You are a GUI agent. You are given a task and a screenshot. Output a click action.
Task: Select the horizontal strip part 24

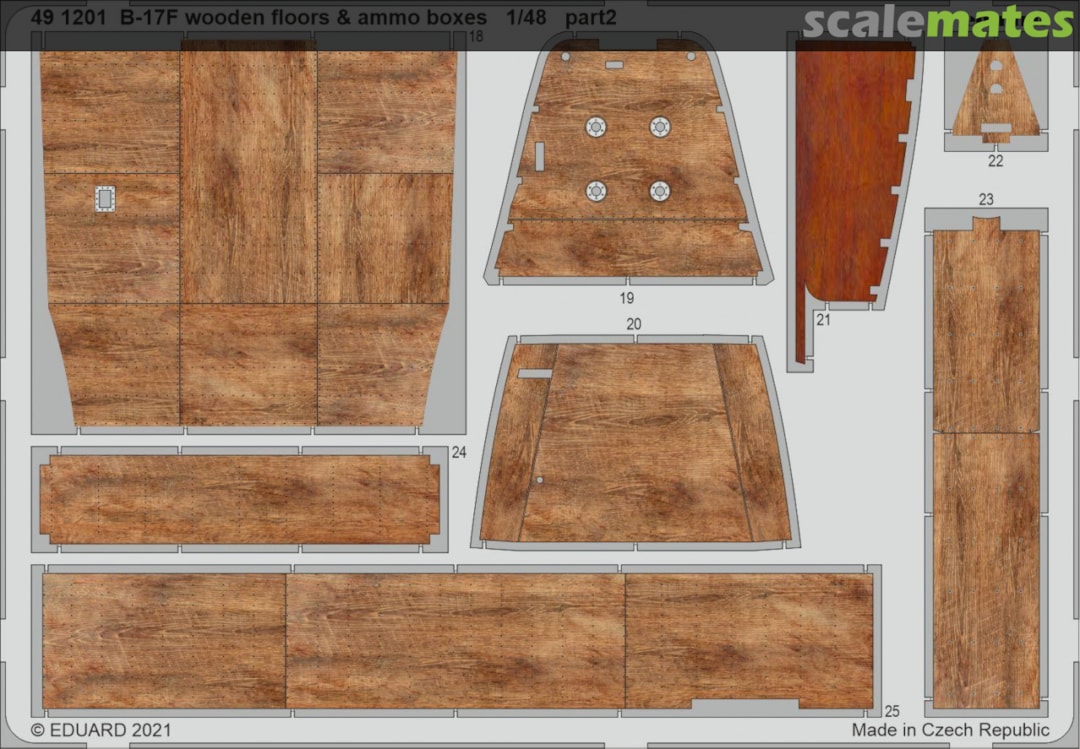[240, 499]
